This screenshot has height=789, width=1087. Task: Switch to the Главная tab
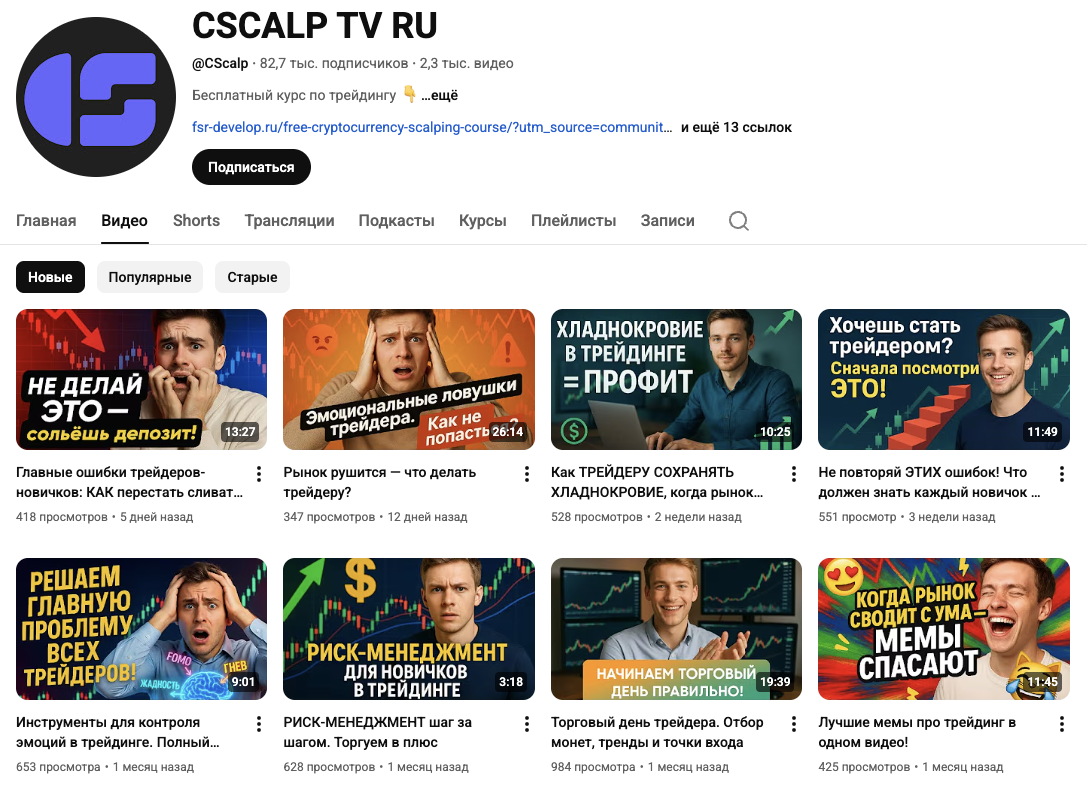(46, 220)
